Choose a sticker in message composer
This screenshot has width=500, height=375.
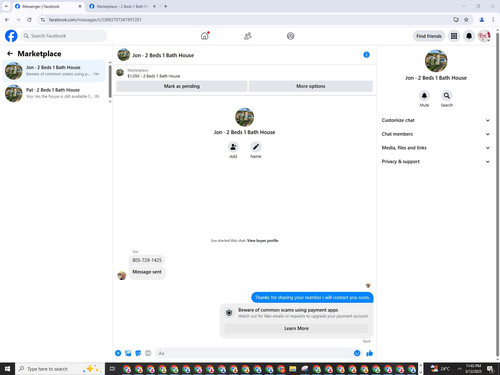click(138, 353)
